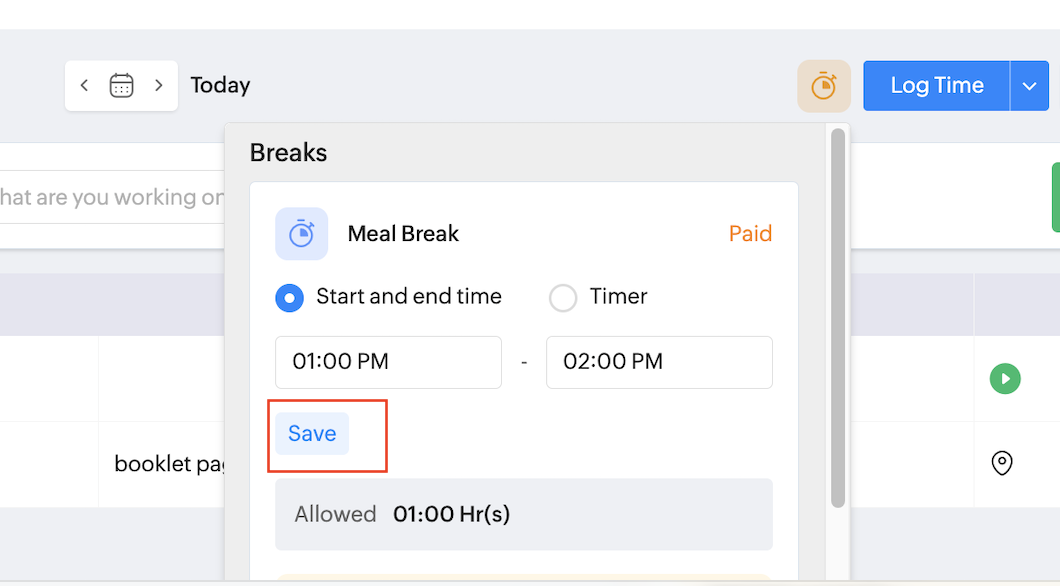Screen dimensions: 1060x586
Task: Click the 02:00 PM end time field
Action: (x=658, y=362)
